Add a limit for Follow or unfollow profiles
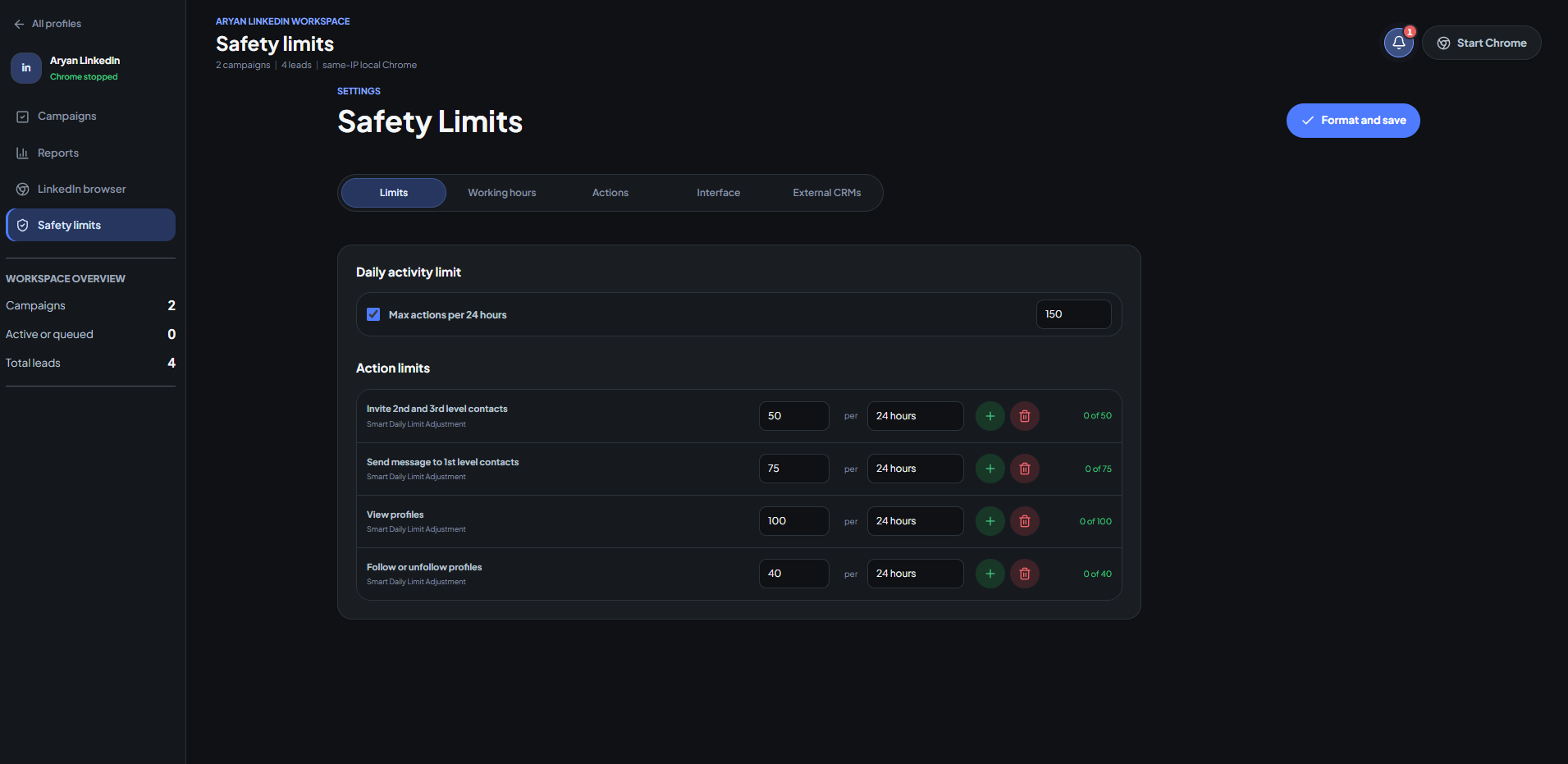The height and width of the screenshot is (764, 1568). (990, 574)
